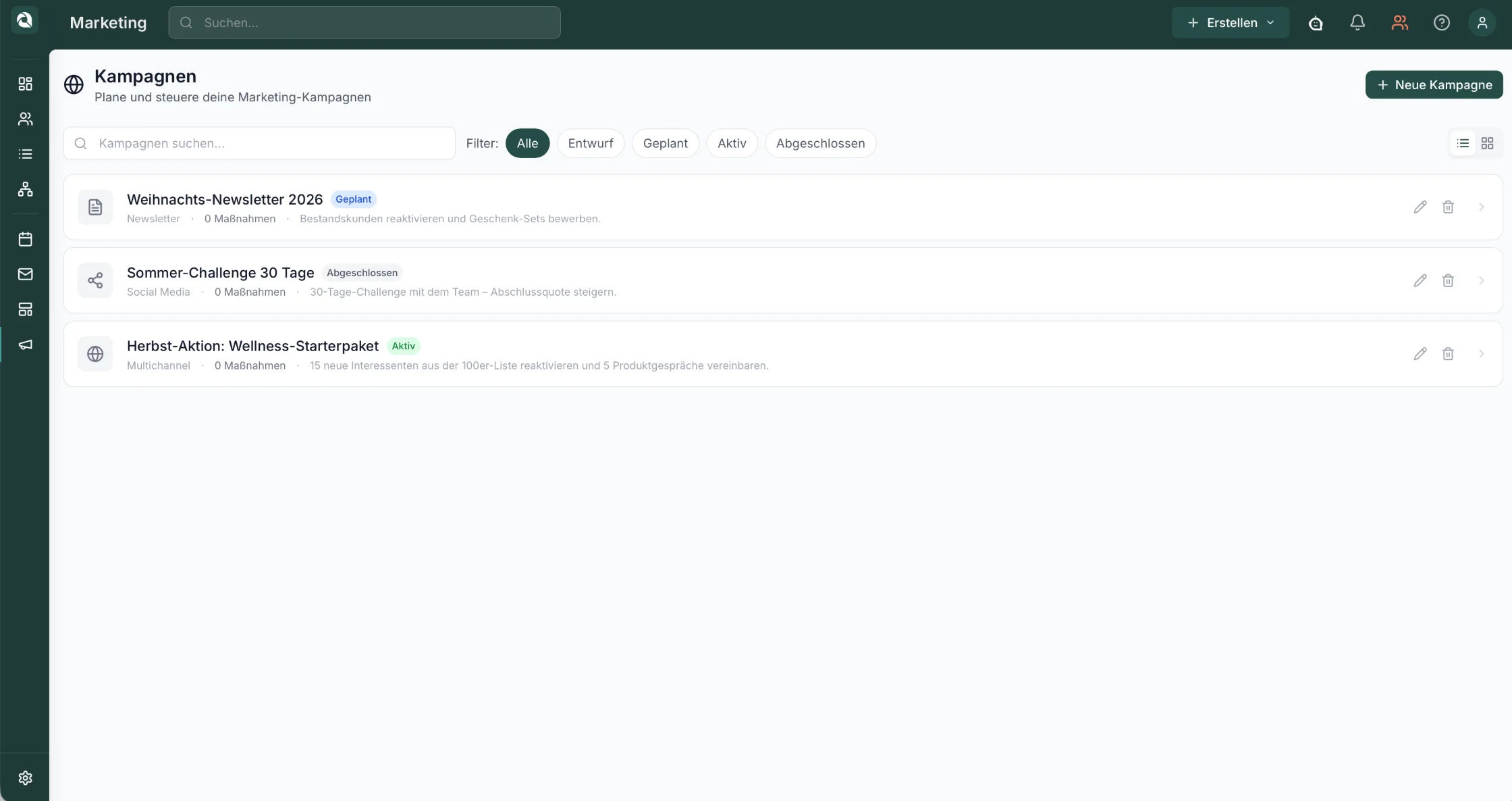Open settings gear in sidebar

(x=25, y=778)
